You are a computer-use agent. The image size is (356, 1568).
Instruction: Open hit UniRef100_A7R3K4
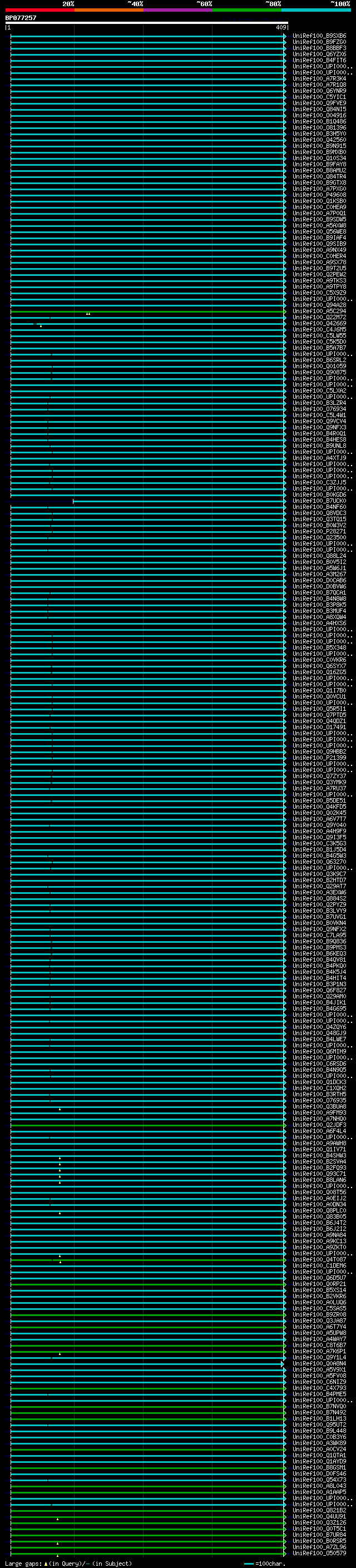click(319, 78)
